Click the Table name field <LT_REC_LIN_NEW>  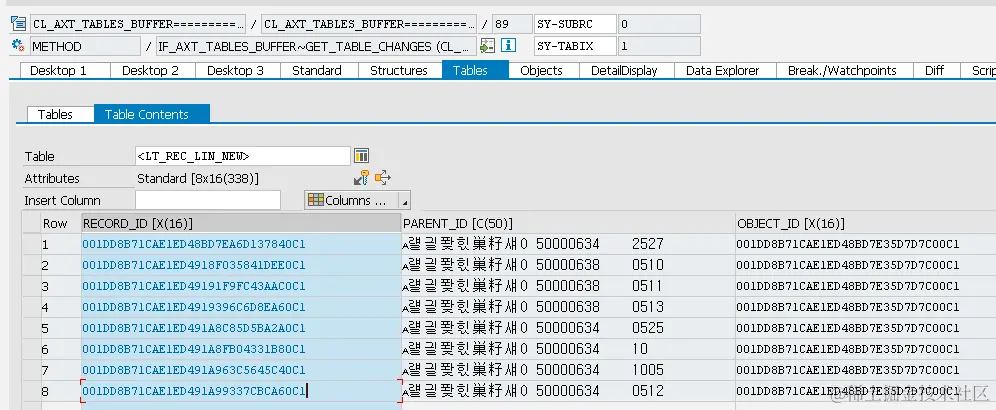click(x=243, y=156)
